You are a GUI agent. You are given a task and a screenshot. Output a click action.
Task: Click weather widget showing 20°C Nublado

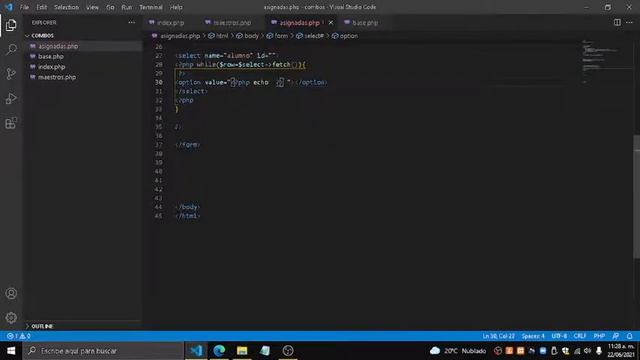pos(458,351)
